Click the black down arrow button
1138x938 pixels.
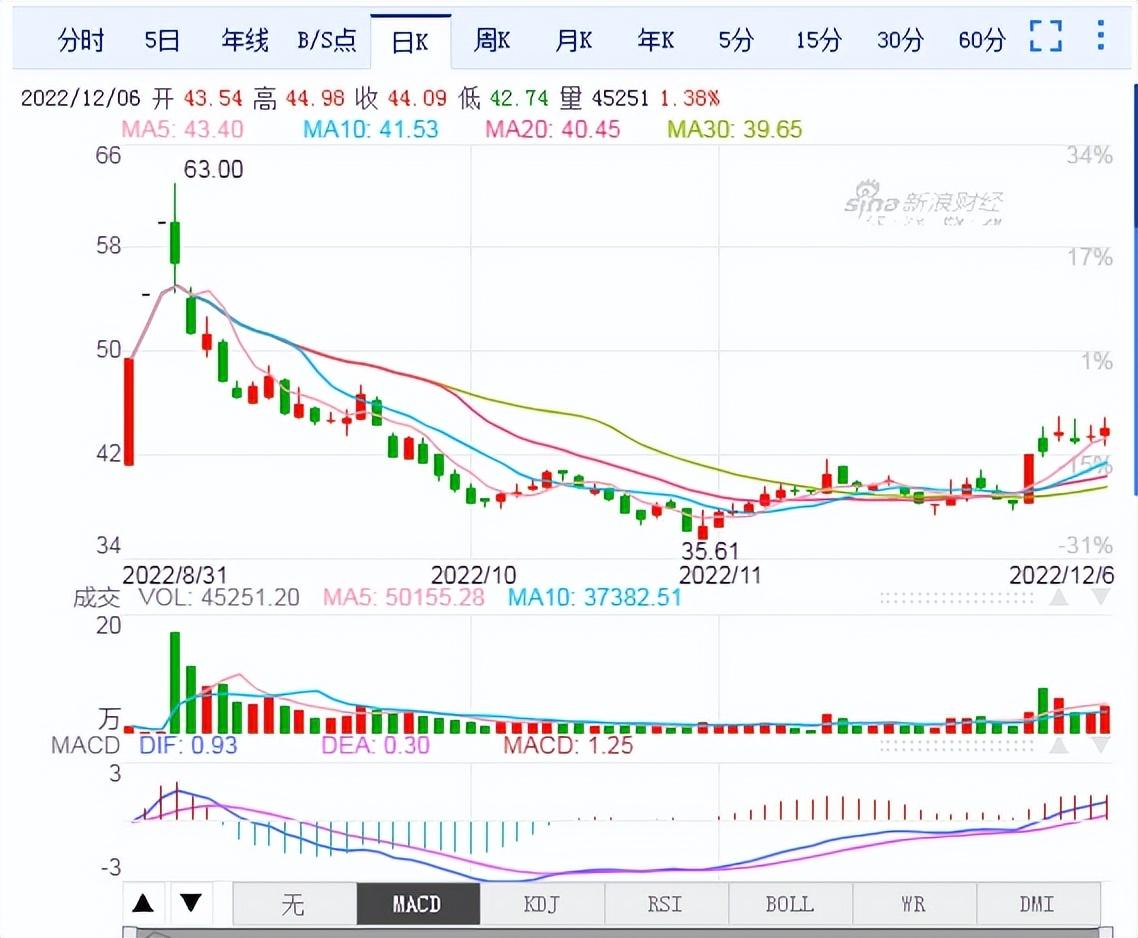coord(191,903)
